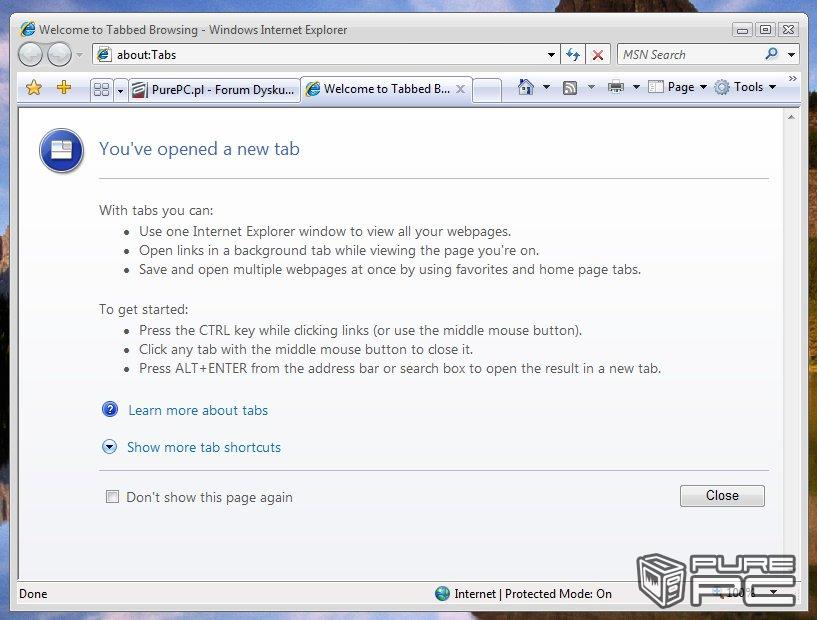Click the tab shortcuts expander arrow icon
This screenshot has height=620, width=817.
[x=109, y=447]
